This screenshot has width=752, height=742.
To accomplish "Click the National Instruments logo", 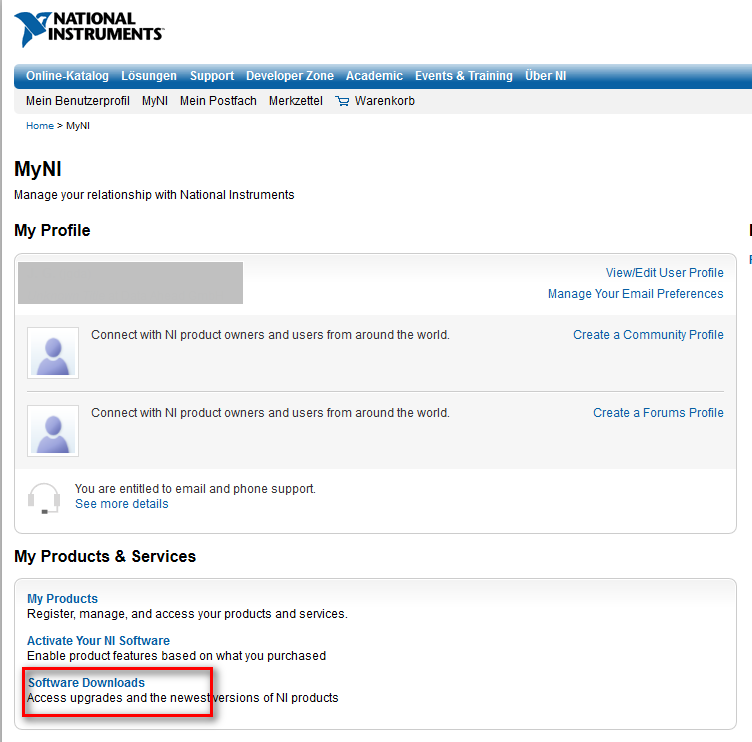I will 89,29.
